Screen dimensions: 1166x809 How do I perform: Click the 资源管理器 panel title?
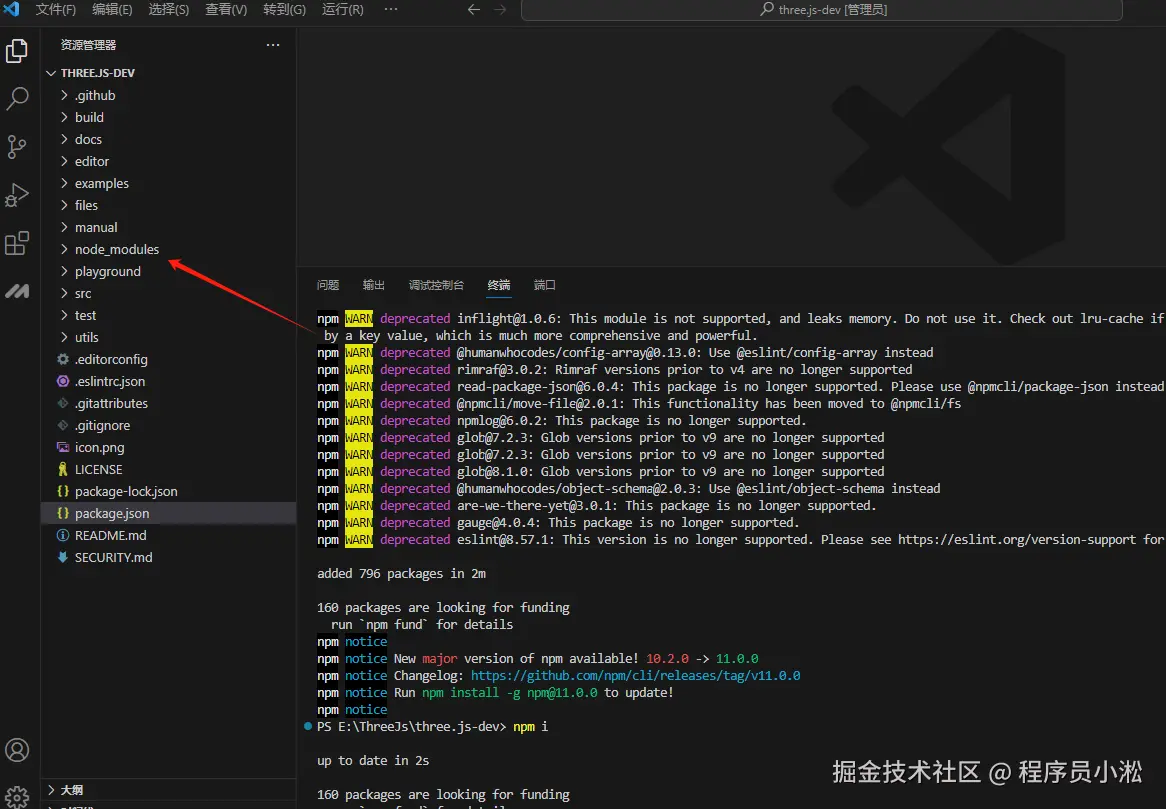point(88,45)
